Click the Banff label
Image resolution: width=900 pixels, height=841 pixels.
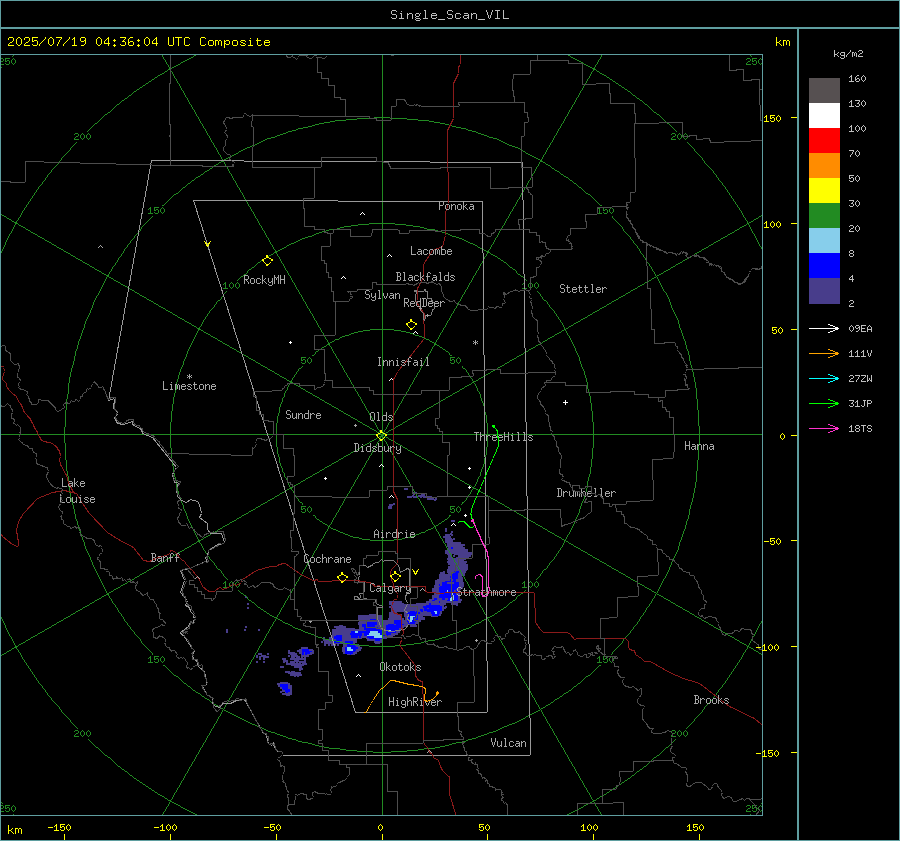[x=165, y=557]
